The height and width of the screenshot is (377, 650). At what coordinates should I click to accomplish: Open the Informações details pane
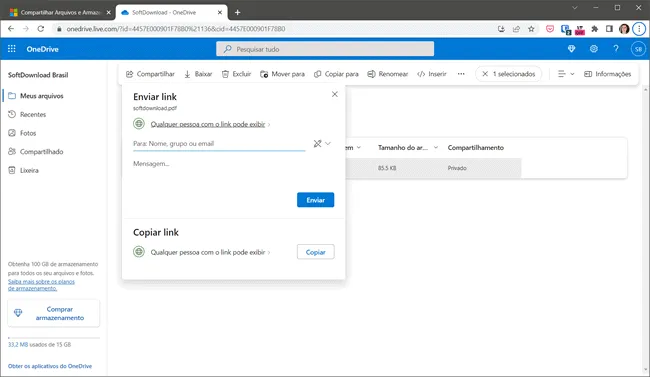point(607,74)
